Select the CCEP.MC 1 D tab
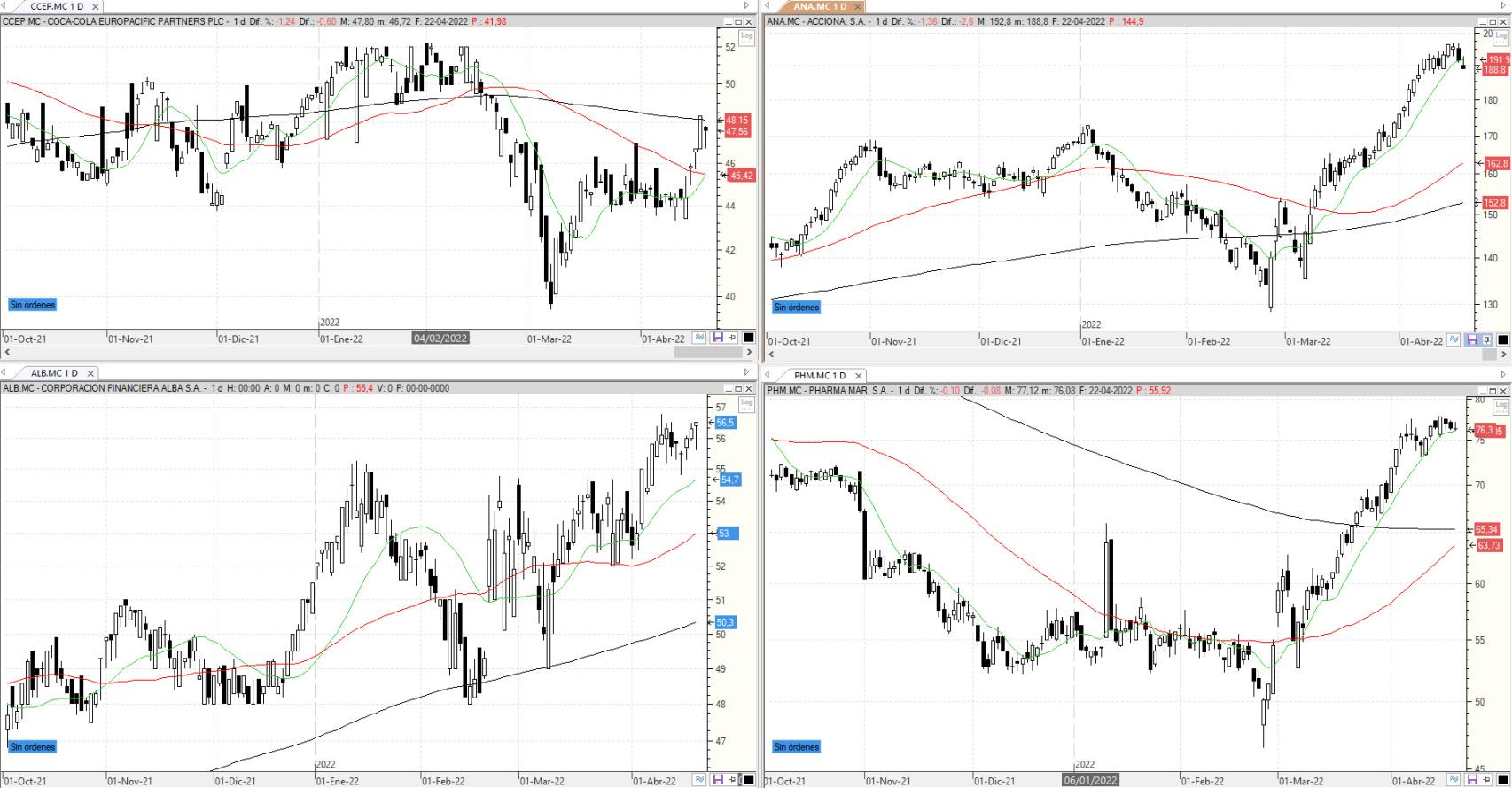The image size is (1512, 788). pos(57,6)
